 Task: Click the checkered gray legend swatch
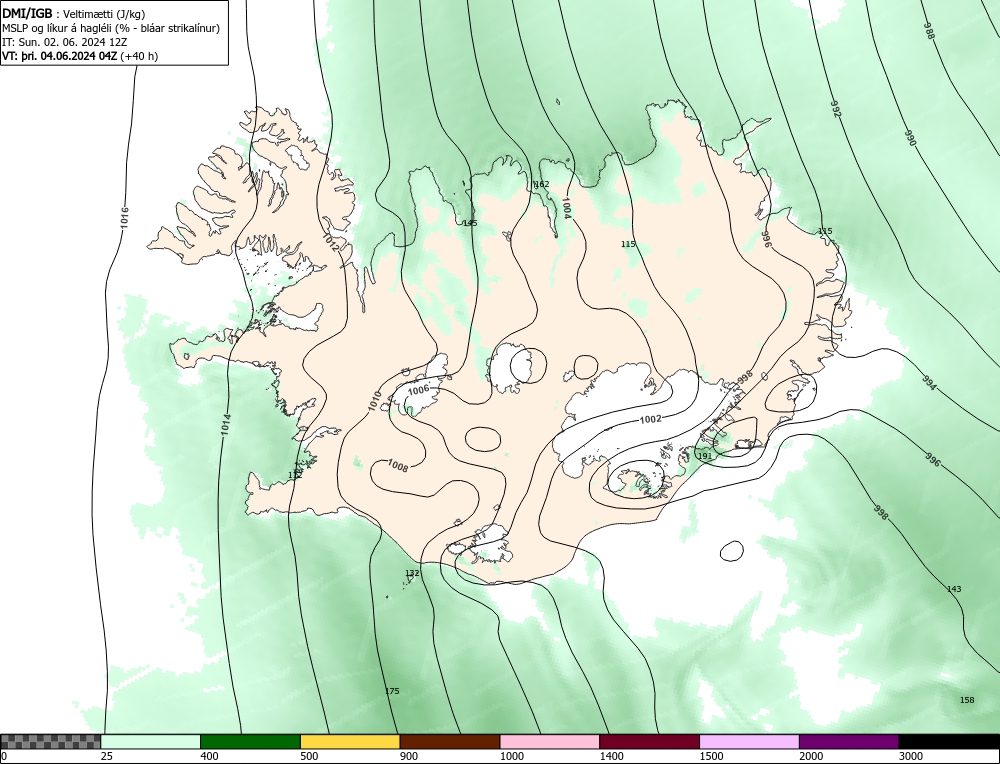tap(50, 741)
